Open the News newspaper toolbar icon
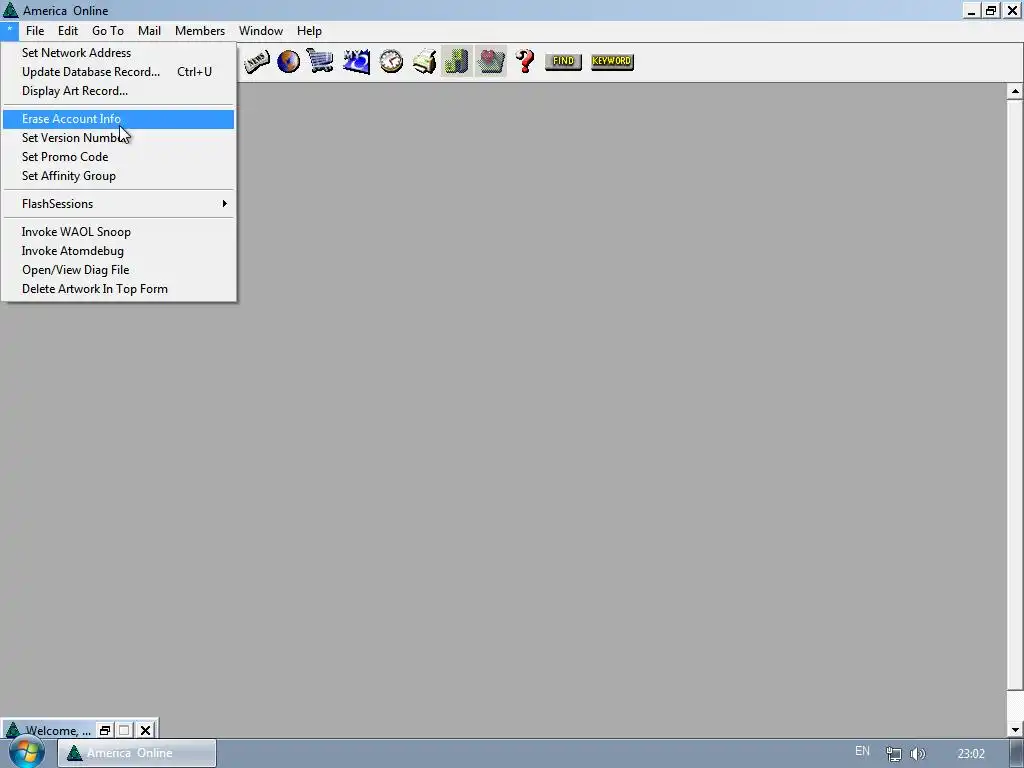This screenshot has width=1024, height=768. tap(257, 61)
